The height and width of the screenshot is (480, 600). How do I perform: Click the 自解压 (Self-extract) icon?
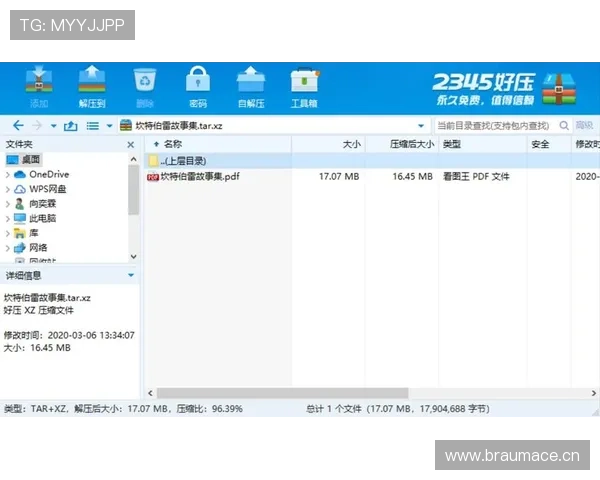point(251,87)
